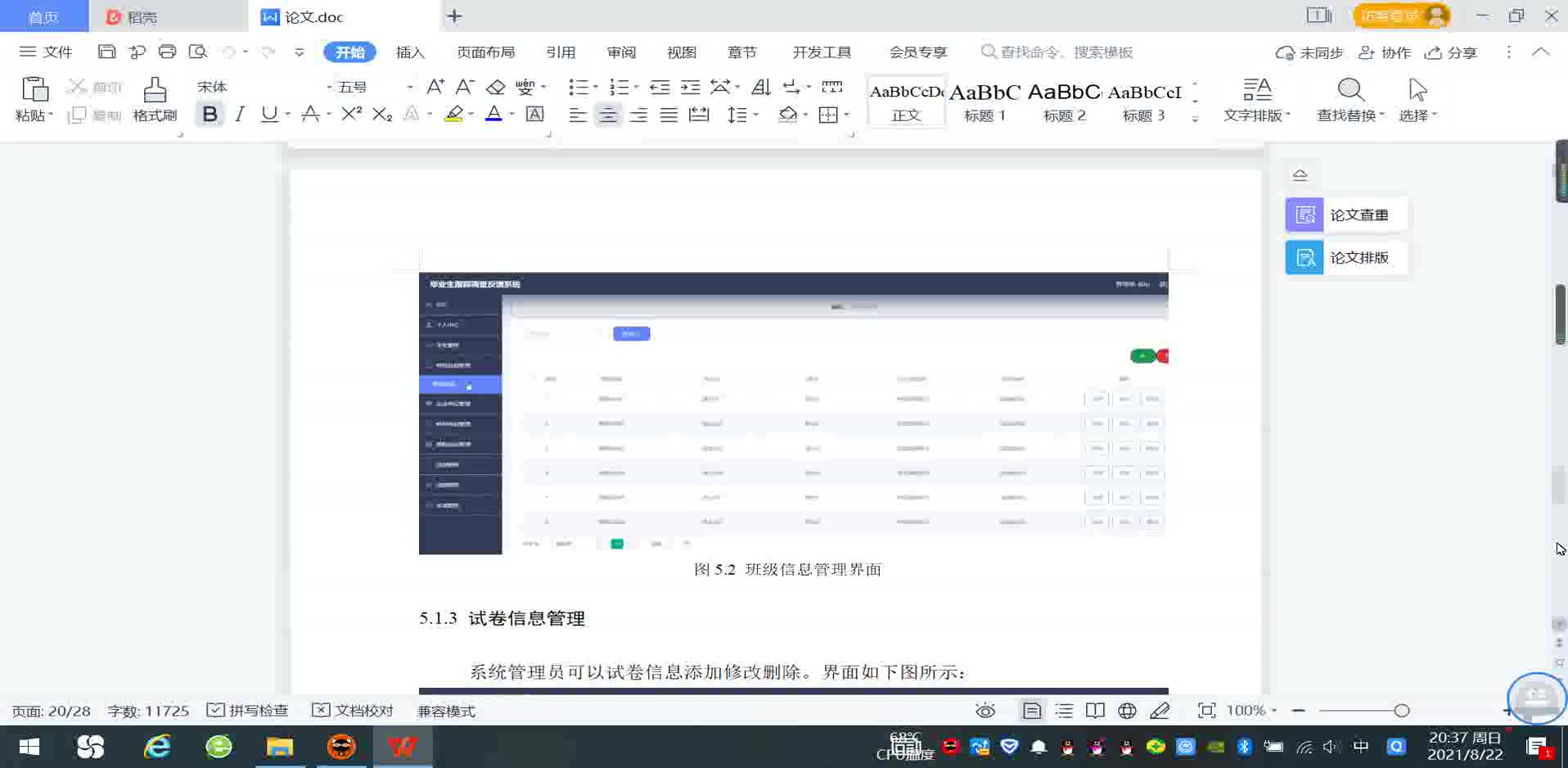Click the 论文排版 button

coord(1345,258)
